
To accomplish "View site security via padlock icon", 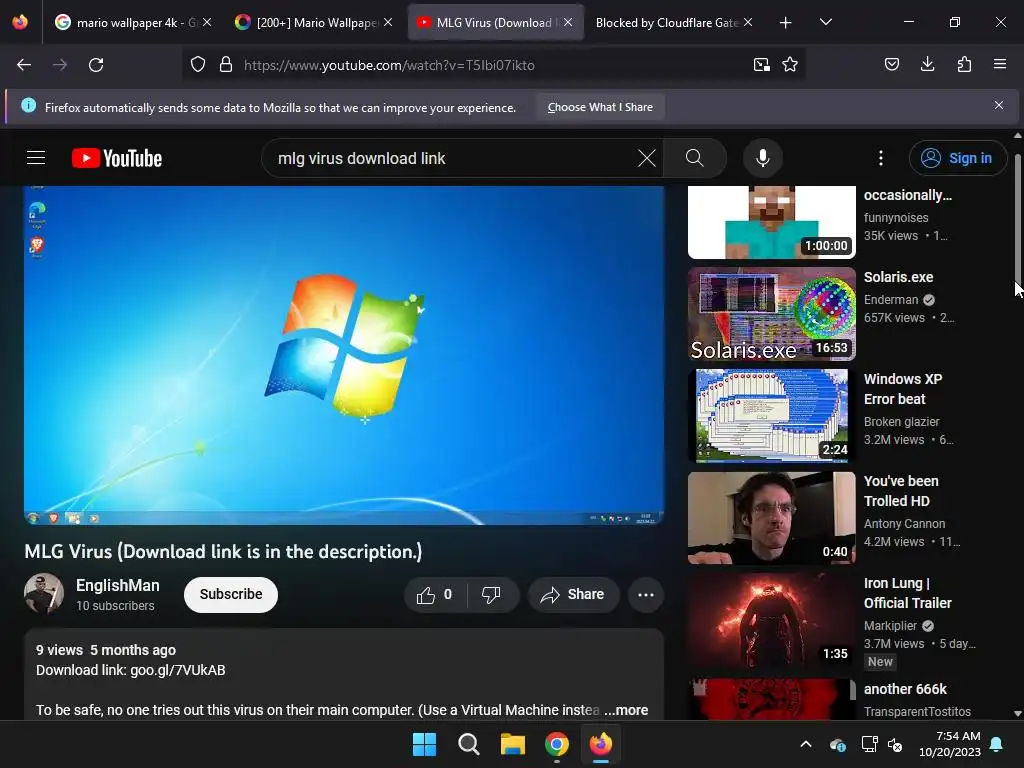I will (226, 65).
